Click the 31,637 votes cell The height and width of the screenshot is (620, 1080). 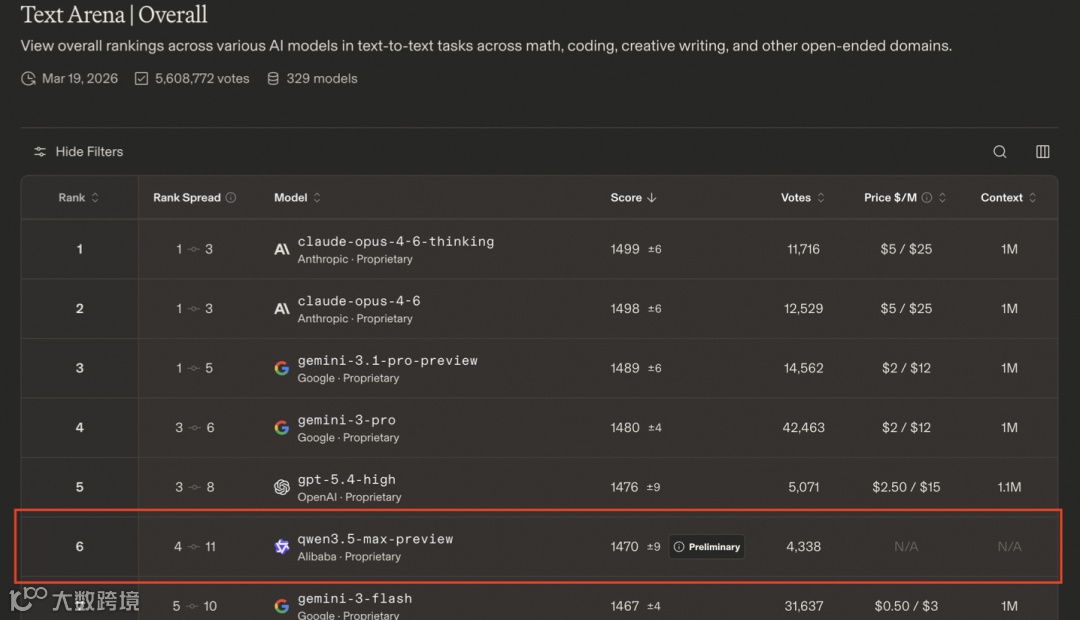804,606
